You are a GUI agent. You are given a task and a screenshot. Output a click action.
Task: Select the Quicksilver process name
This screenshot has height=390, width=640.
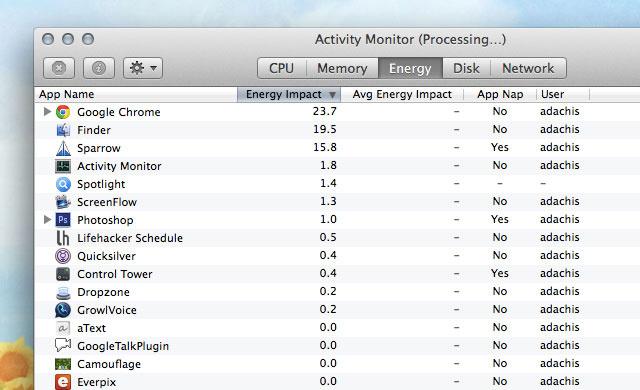click(107, 256)
